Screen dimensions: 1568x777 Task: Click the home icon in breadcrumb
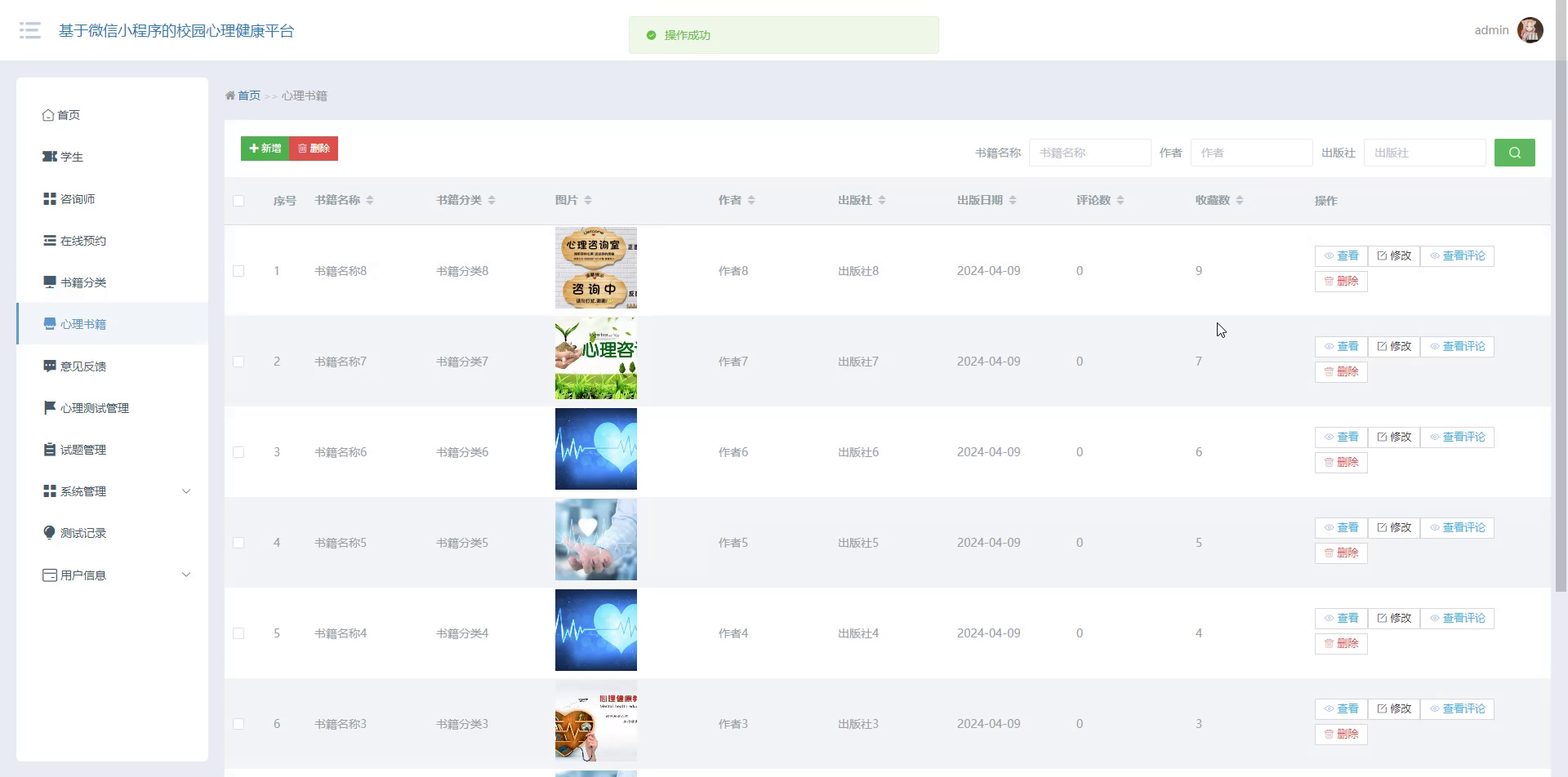coord(230,95)
